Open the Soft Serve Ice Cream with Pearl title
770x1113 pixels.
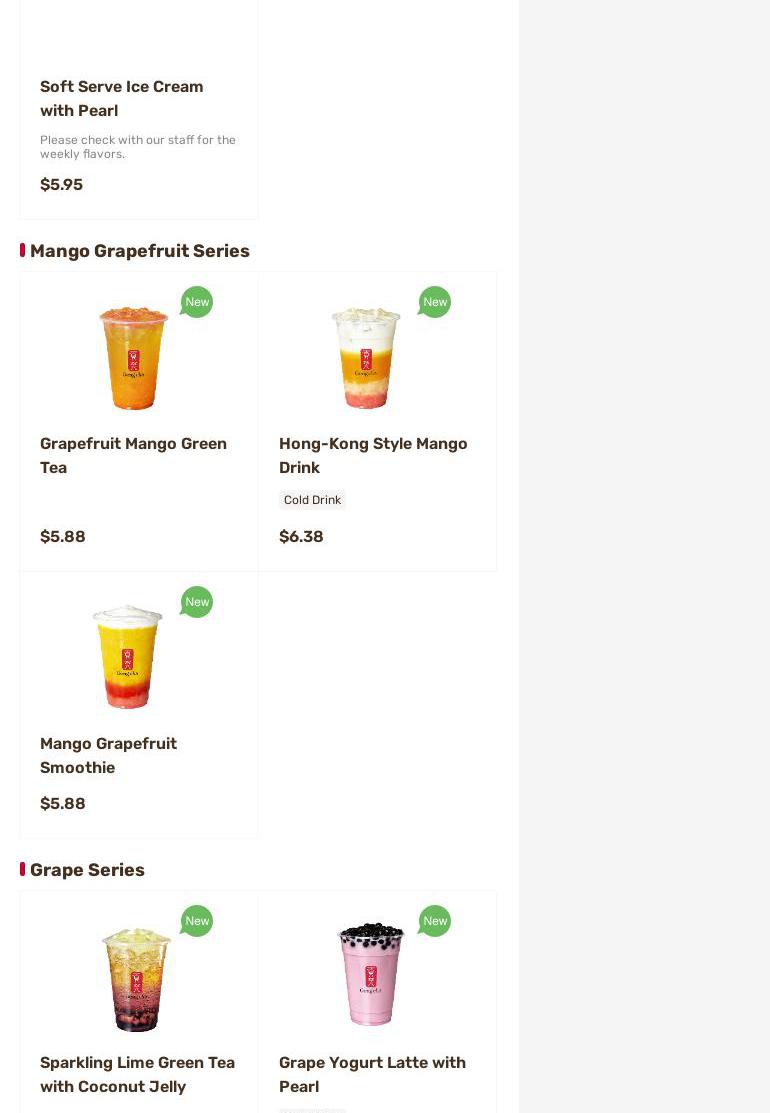[x=121, y=98]
